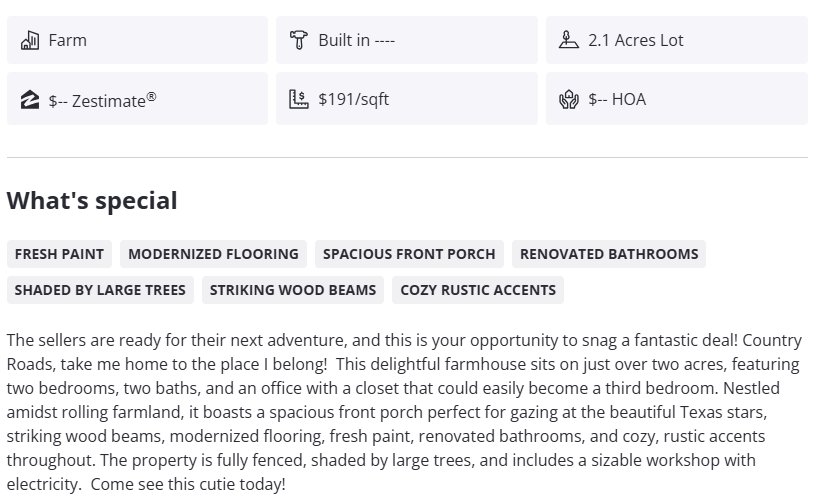
Task: Select the Striking Wood Beams tag
Action: 293,290
